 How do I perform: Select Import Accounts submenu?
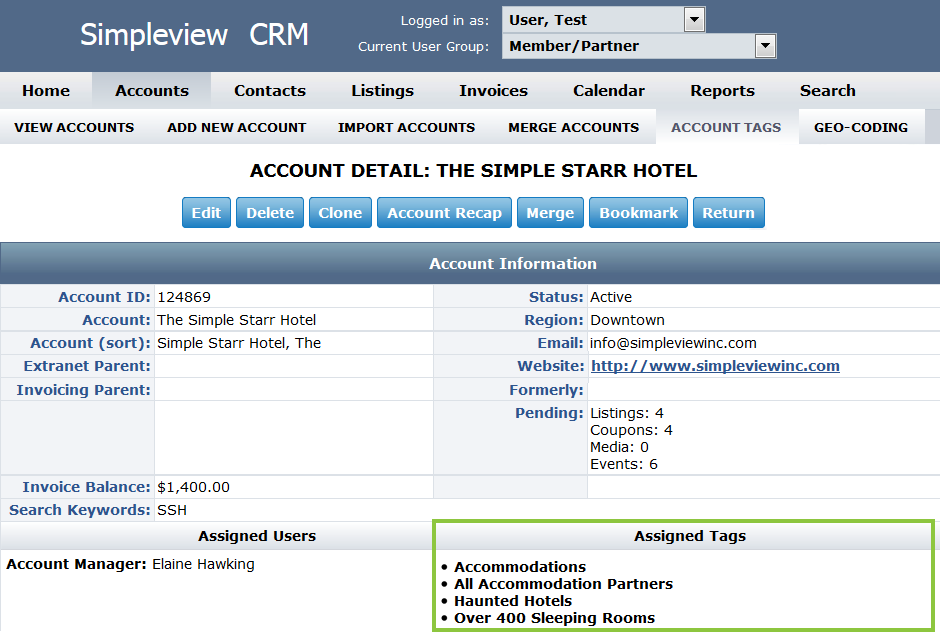click(406, 127)
